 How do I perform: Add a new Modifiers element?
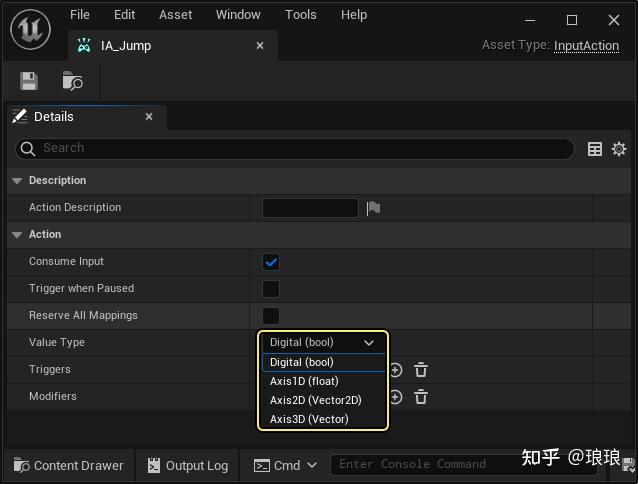396,397
